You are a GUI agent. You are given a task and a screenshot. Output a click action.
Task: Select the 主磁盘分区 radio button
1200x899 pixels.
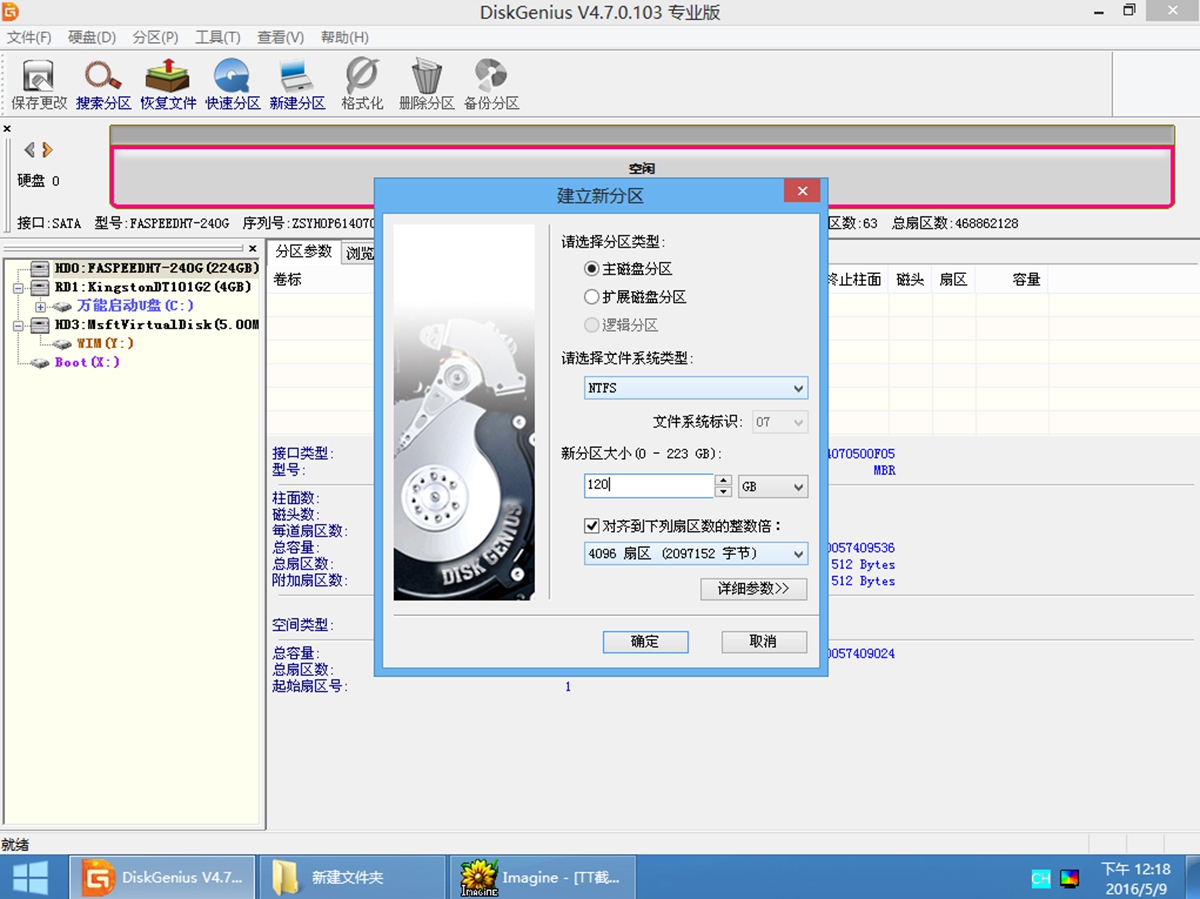tap(590, 268)
